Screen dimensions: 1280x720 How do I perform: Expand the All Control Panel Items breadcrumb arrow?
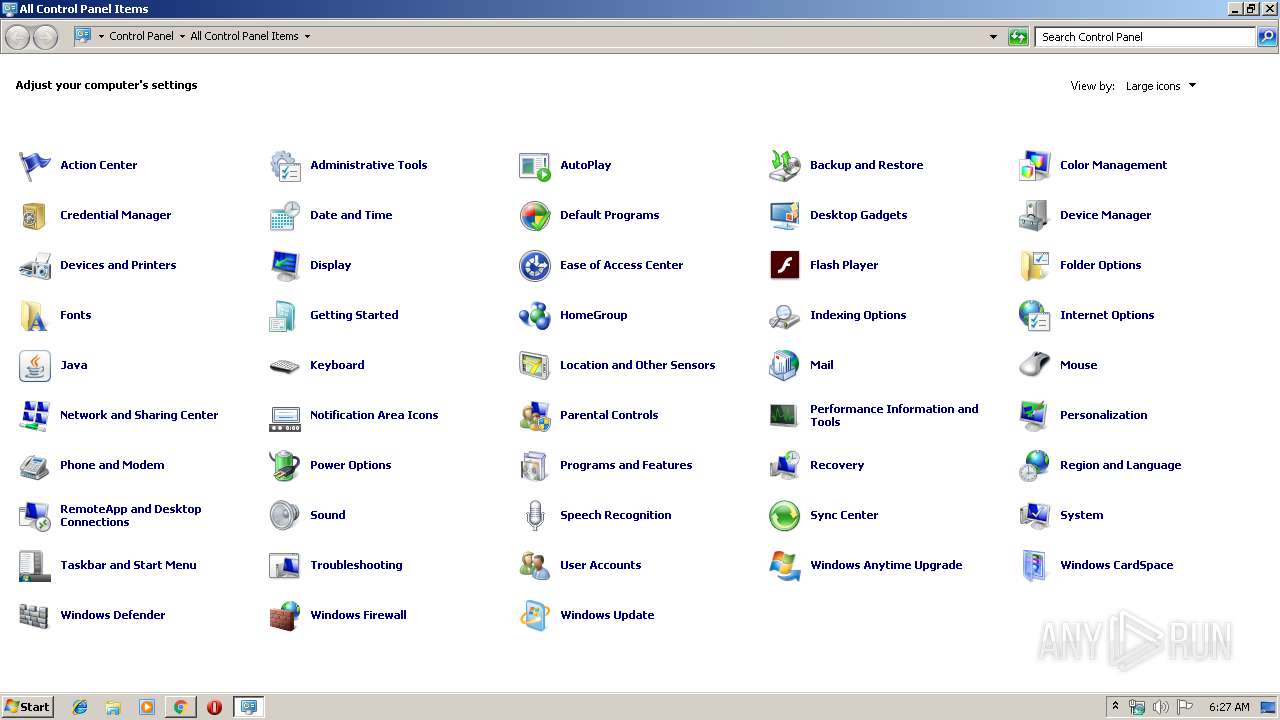pyautogui.click(x=307, y=36)
